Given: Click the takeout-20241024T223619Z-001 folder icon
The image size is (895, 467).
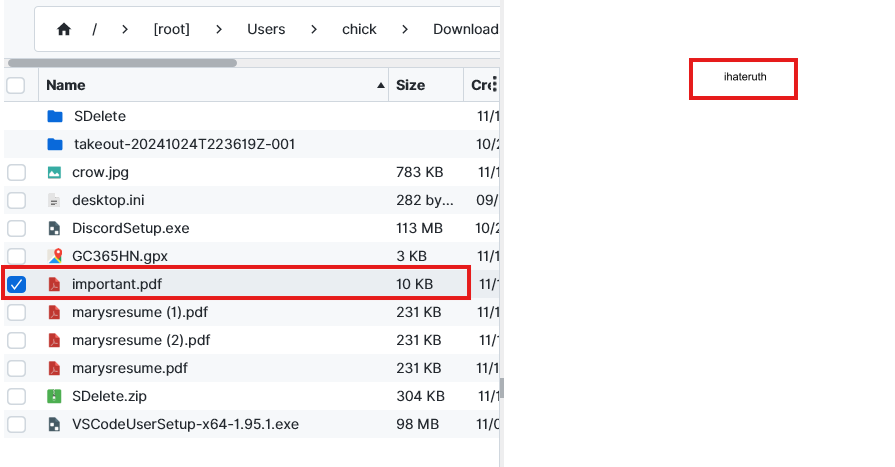Looking at the screenshot, I should click(55, 144).
